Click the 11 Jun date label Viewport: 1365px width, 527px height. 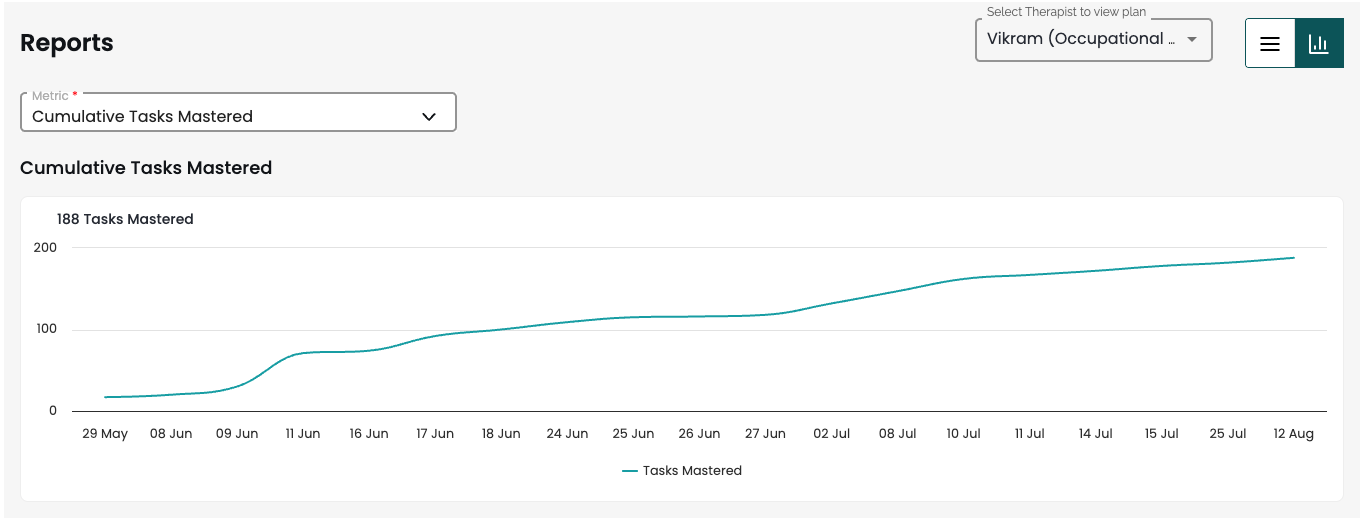tap(303, 433)
